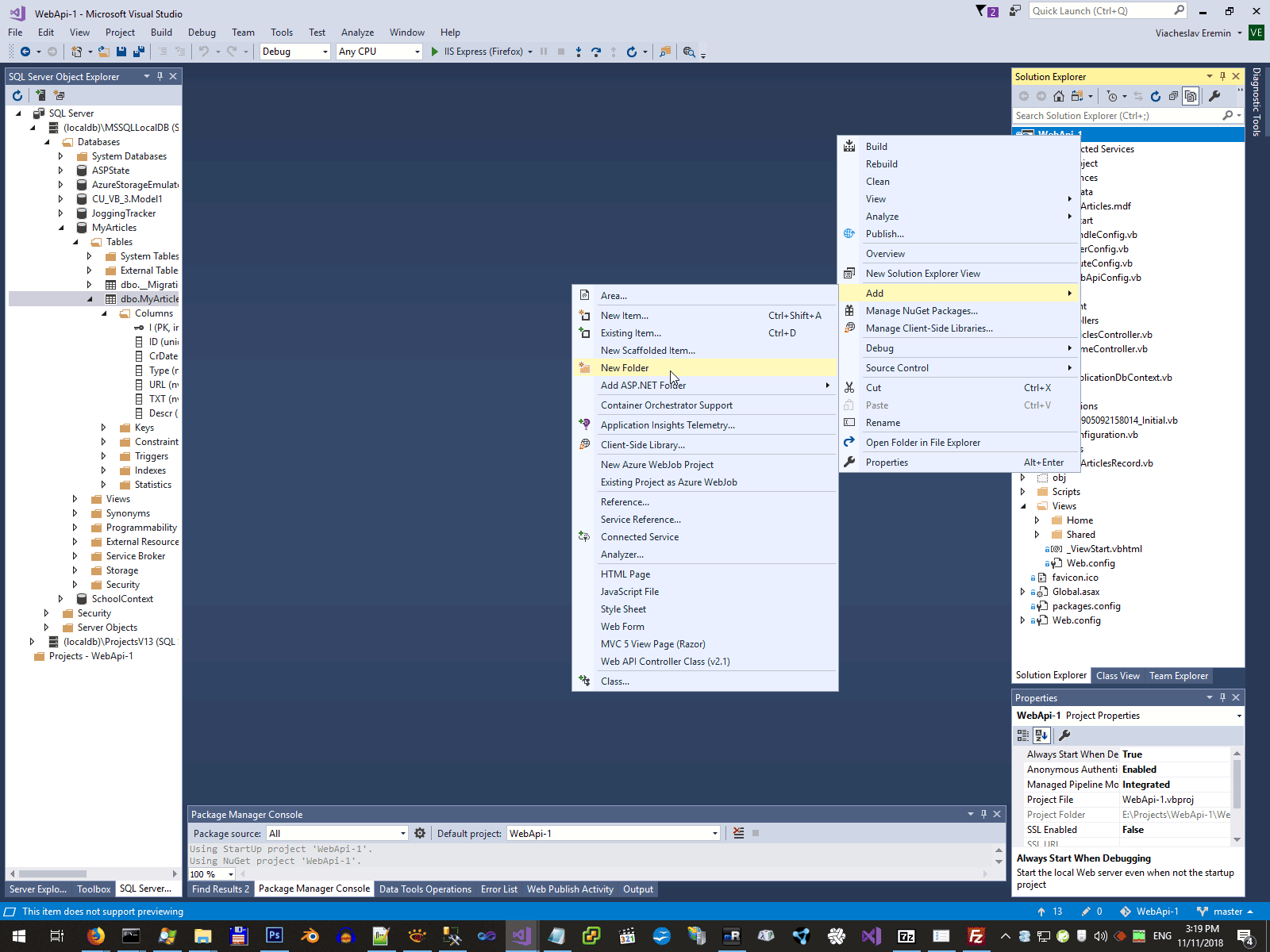Select New Folder in the Add submenu
This screenshot has height=952, width=1270.
pyautogui.click(x=705, y=368)
